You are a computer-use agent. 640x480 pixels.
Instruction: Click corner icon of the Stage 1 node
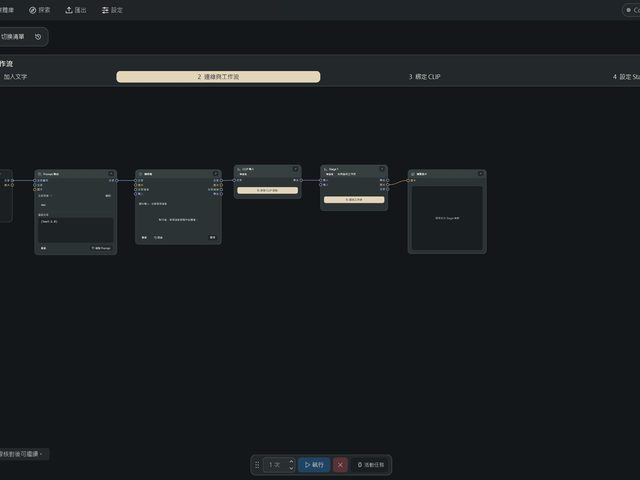(382, 169)
